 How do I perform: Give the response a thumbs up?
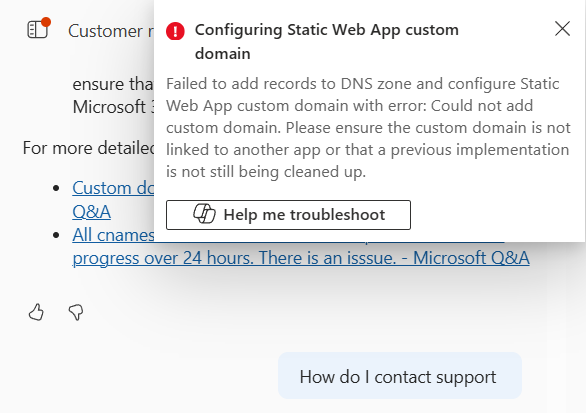36,312
